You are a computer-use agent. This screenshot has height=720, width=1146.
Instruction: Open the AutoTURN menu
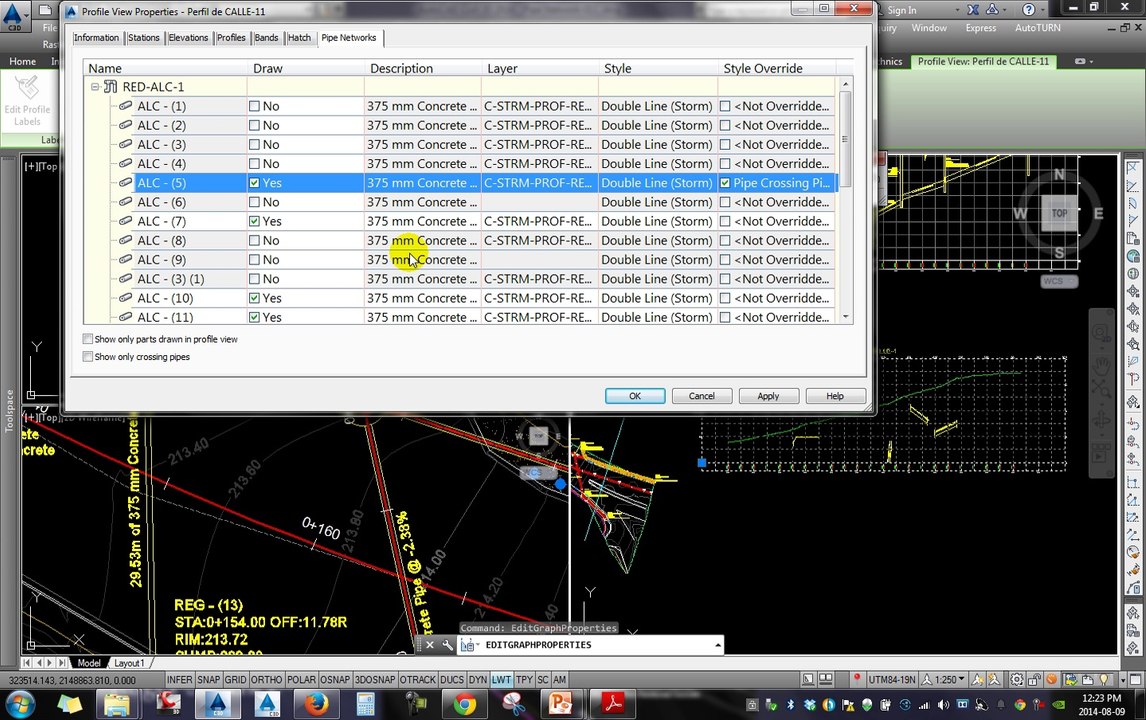coord(1037,28)
